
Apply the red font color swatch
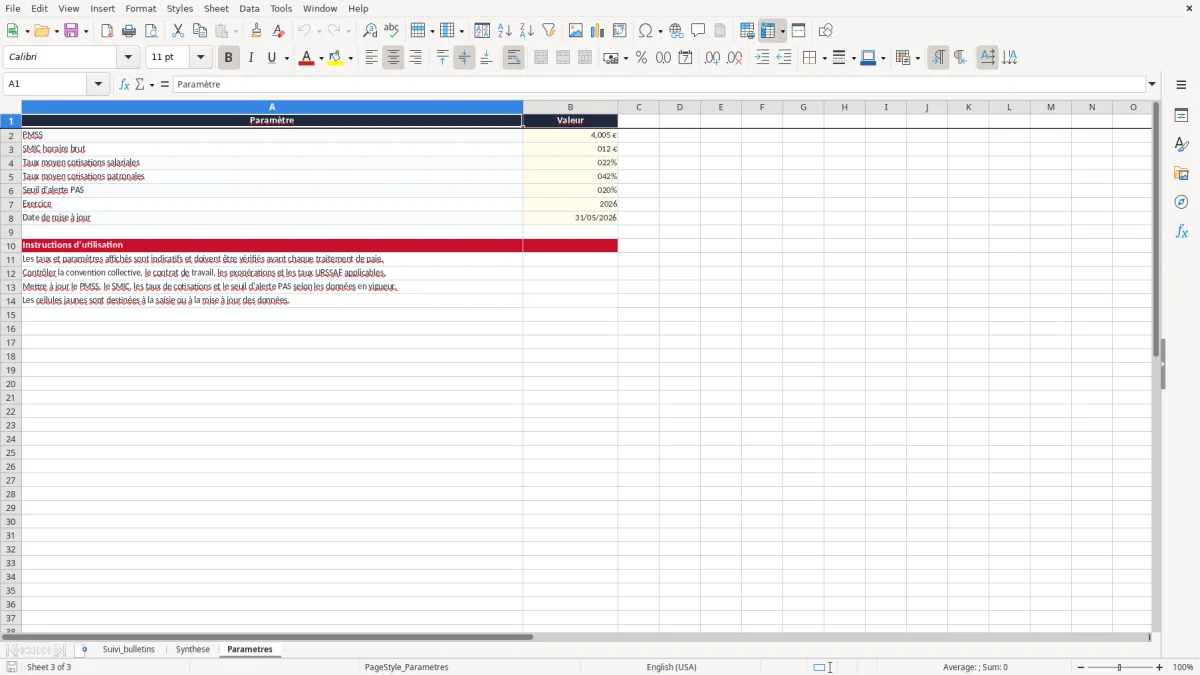pos(306,58)
